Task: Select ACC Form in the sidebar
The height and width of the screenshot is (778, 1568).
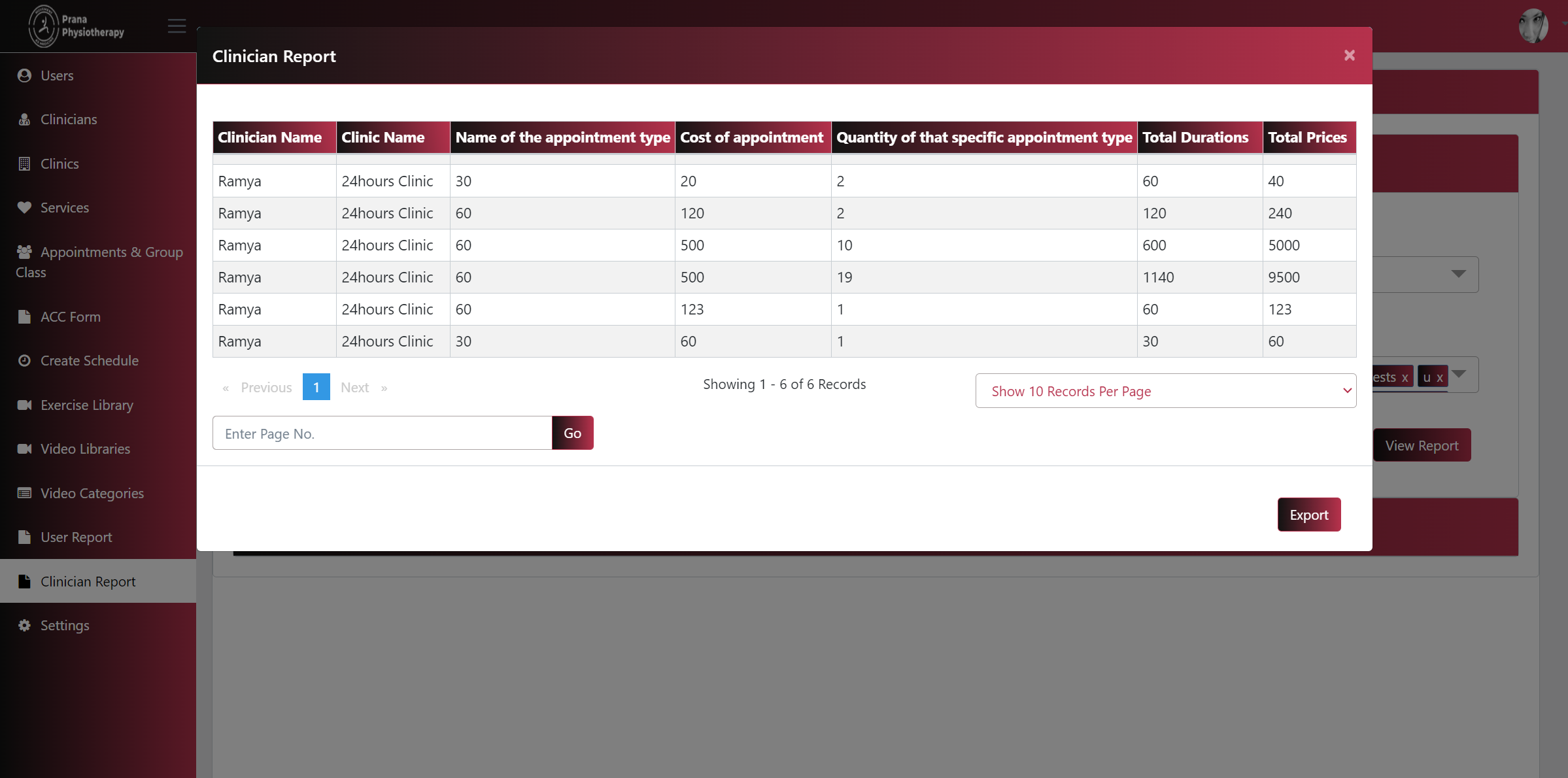Action: [x=70, y=317]
